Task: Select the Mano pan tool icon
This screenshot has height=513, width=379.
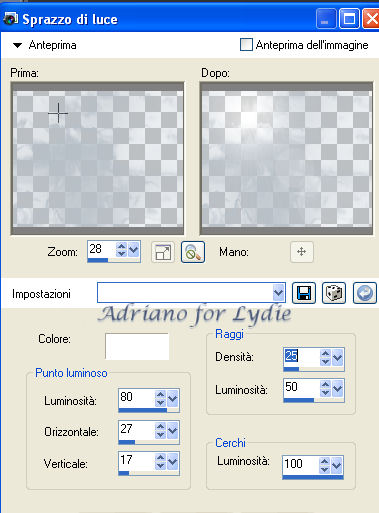Action: click(x=302, y=252)
